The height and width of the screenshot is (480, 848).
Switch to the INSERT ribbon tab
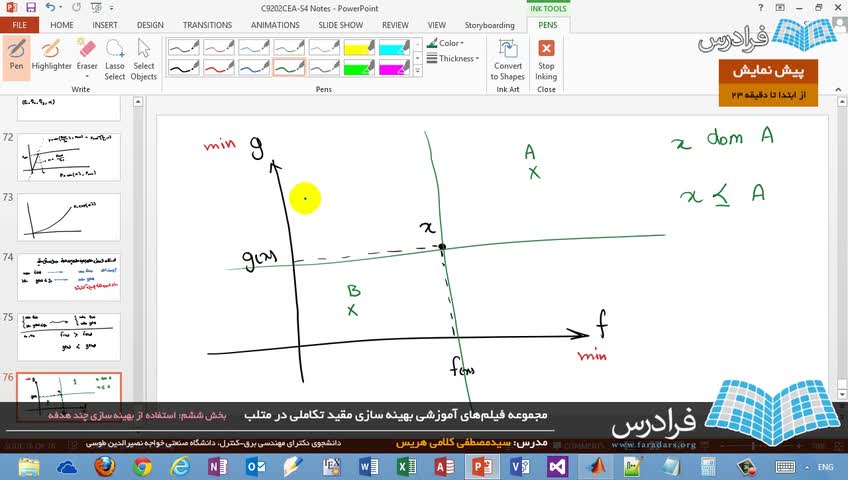[x=105, y=25]
